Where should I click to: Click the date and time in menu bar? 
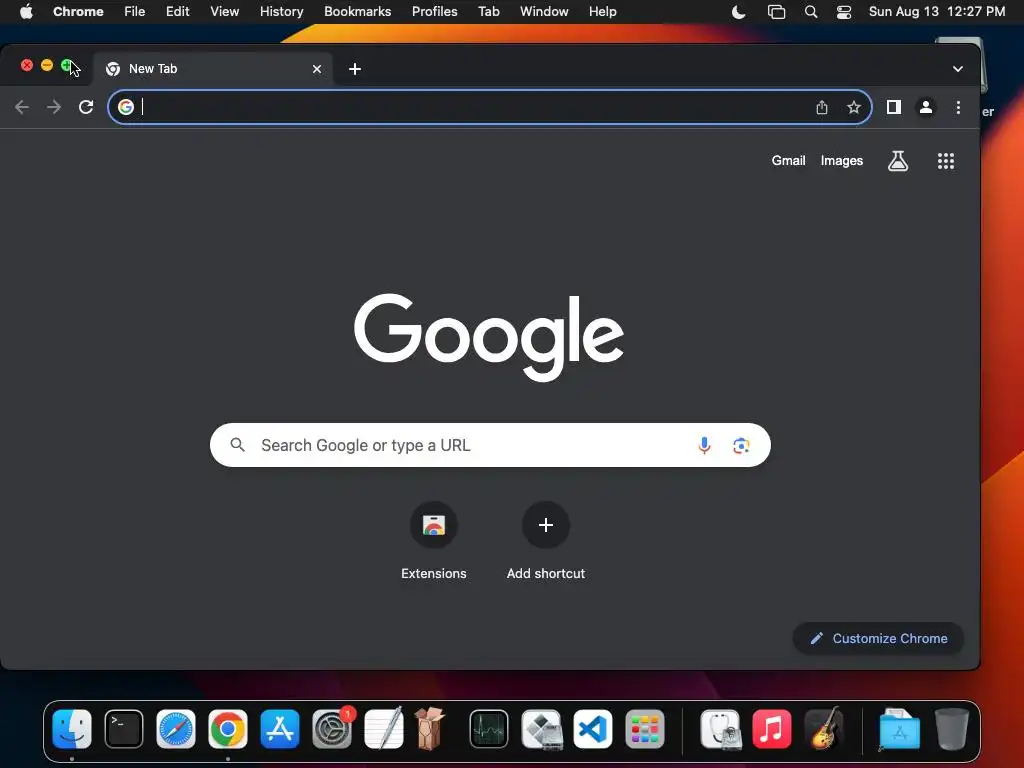[x=936, y=12]
